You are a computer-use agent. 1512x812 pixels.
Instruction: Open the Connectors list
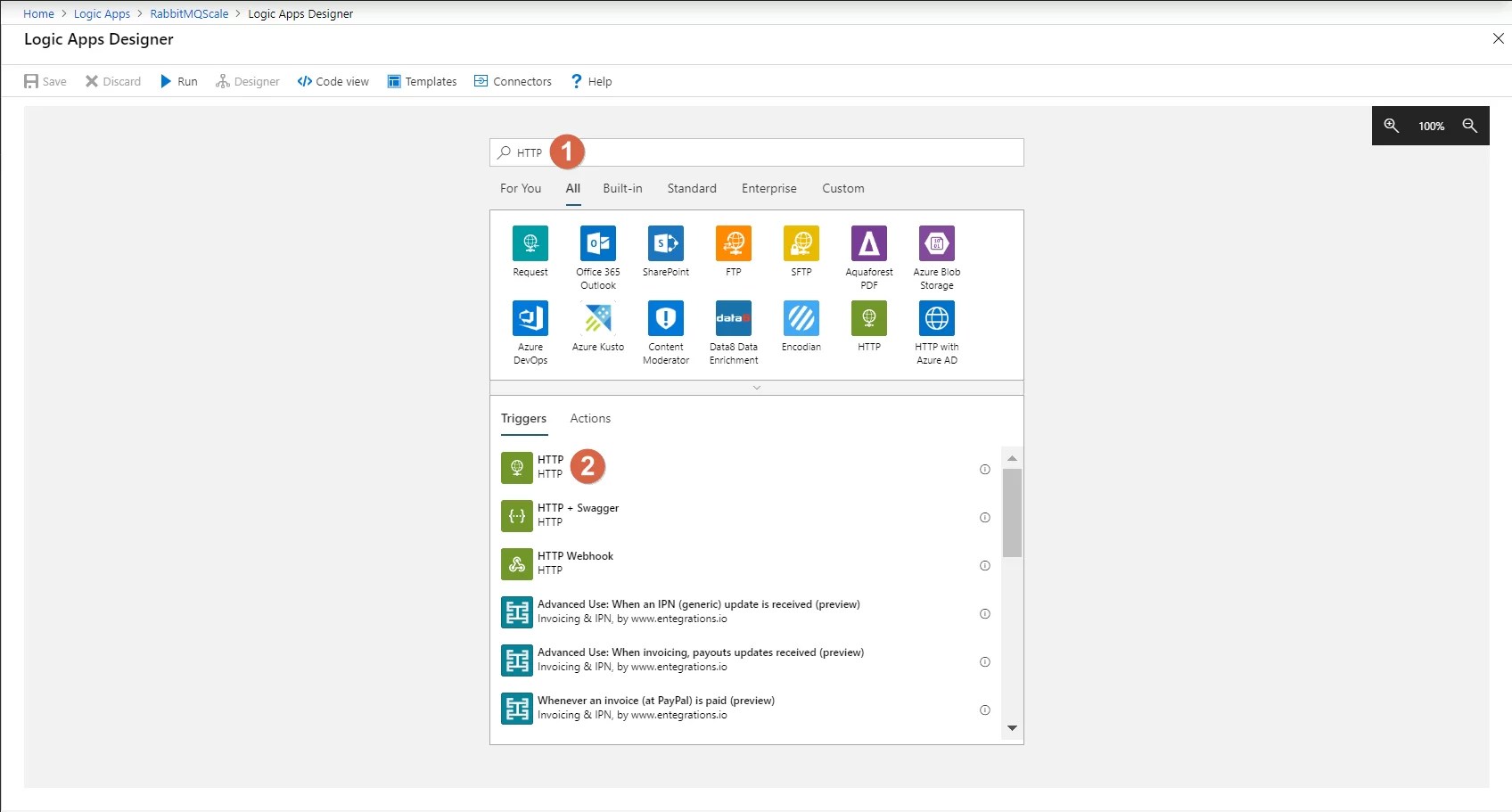click(x=513, y=81)
